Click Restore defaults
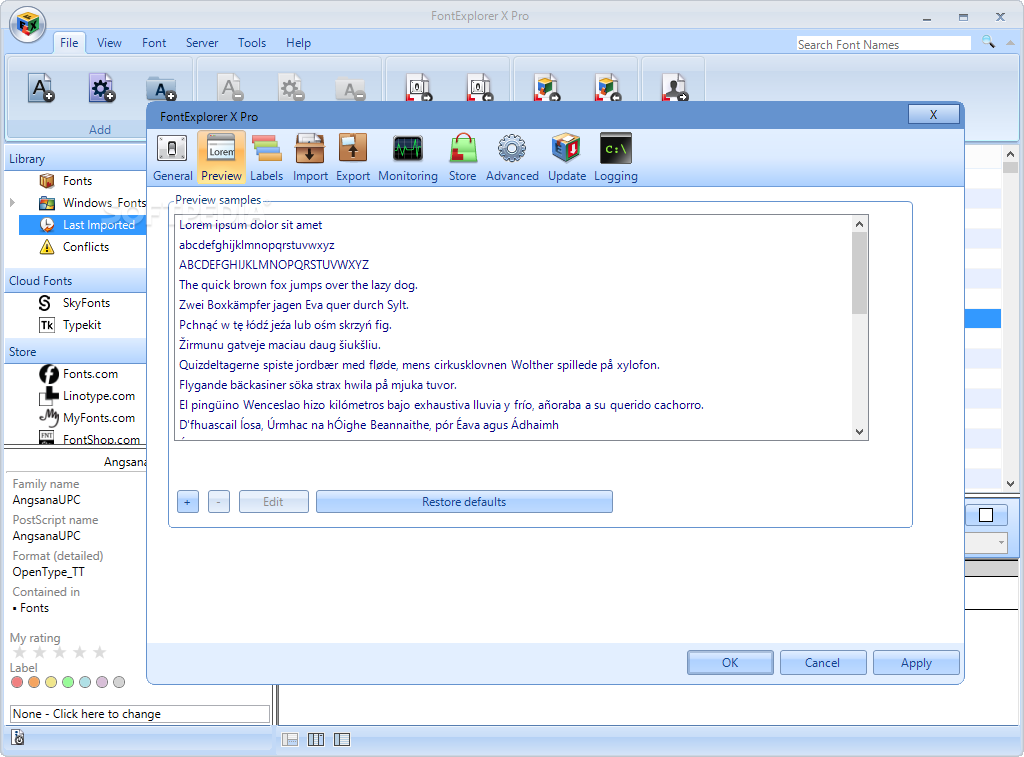The image size is (1024, 757). pyautogui.click(x=464, y=502)
